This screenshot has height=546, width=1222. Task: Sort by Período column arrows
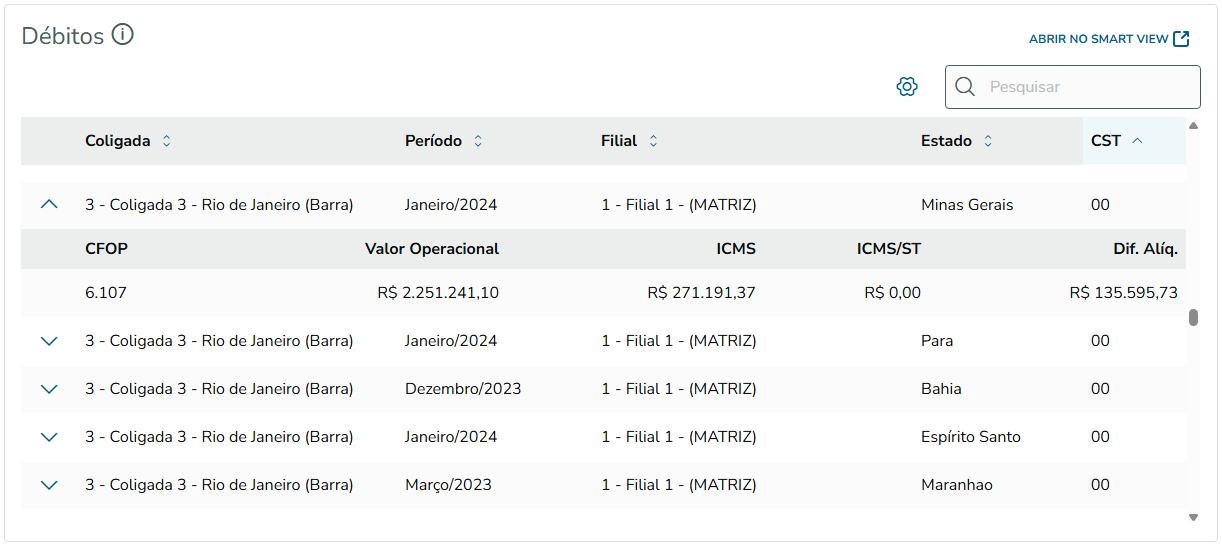coord(478,141)
